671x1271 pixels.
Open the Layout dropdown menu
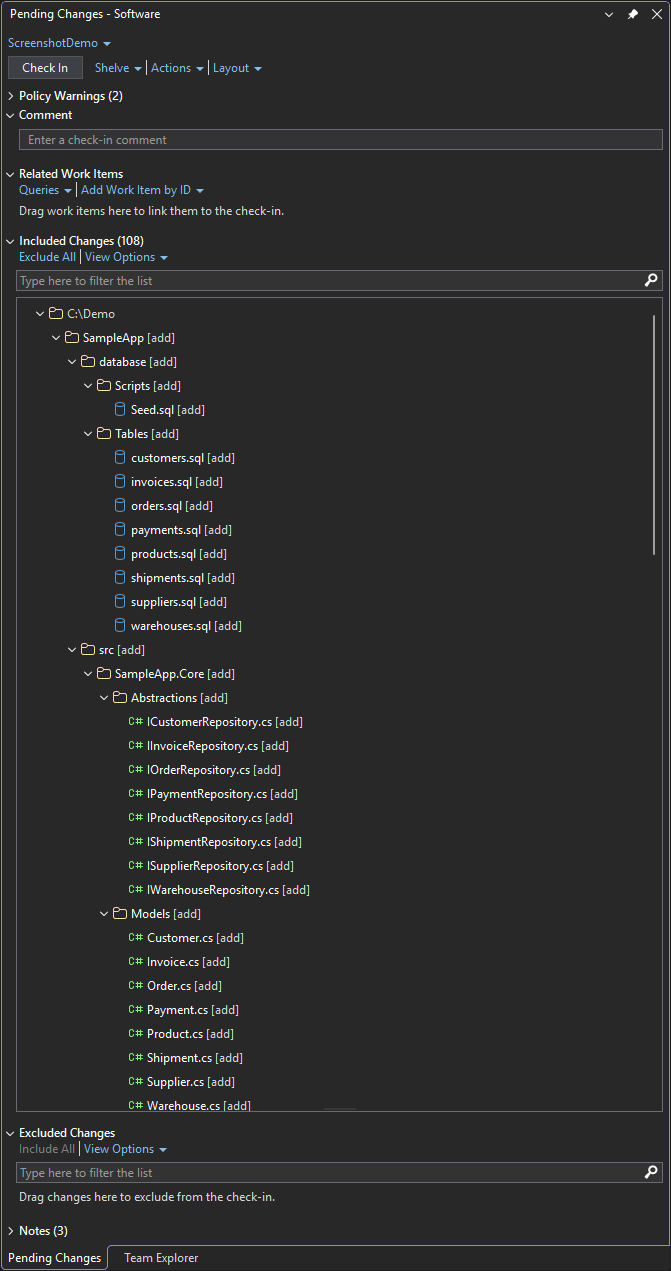tap(237, 68)
